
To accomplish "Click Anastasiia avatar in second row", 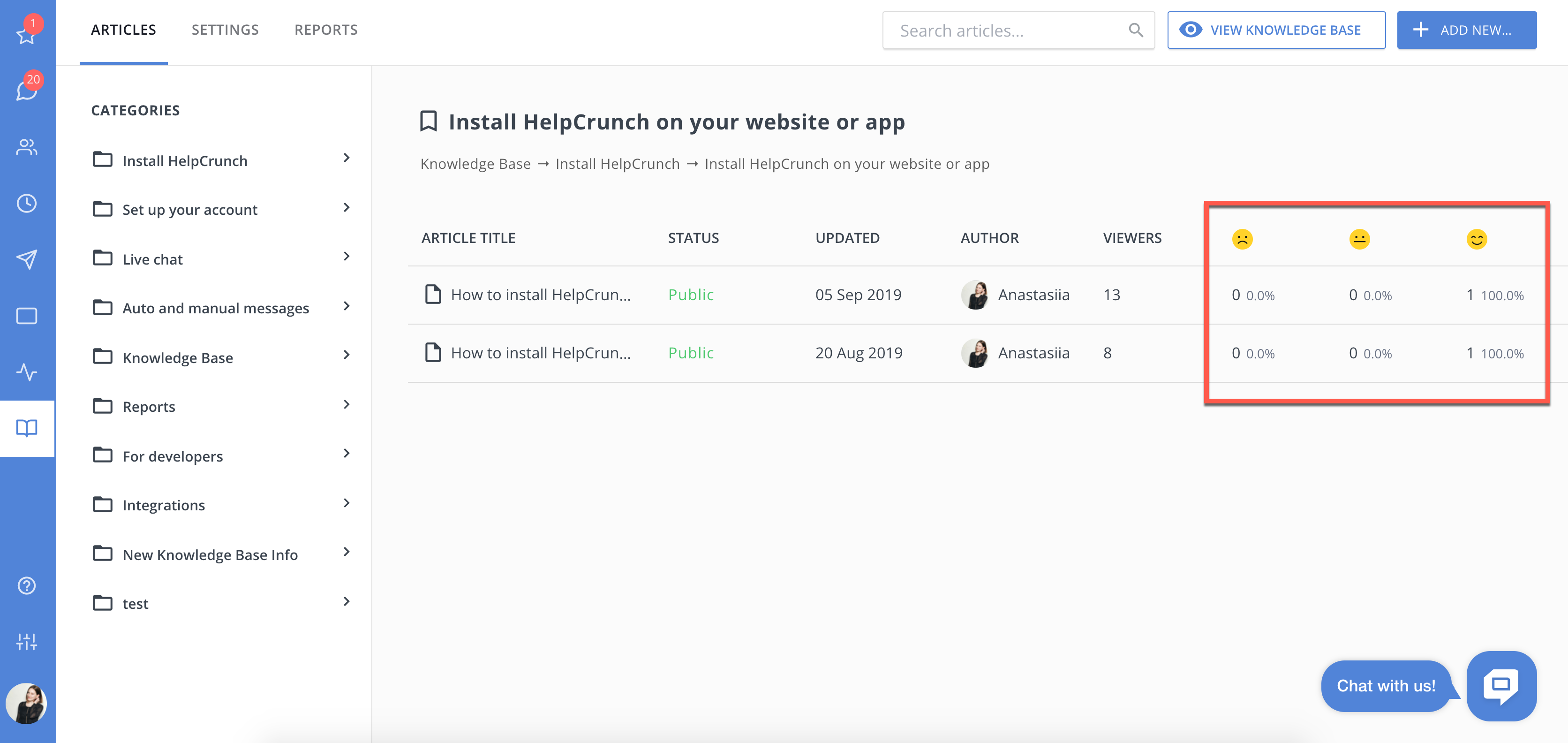I will (974, 353).
